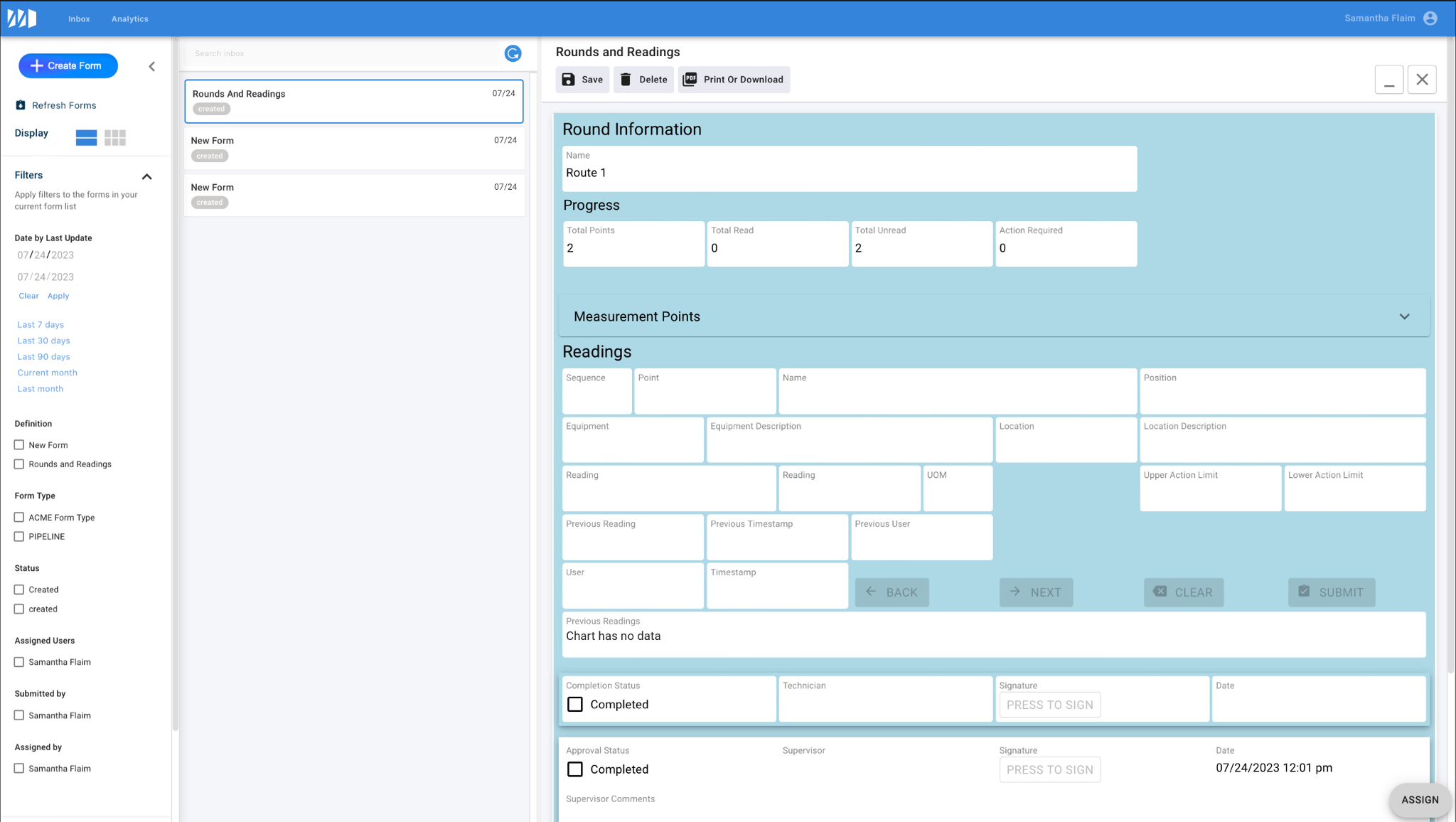
Task: Open the Analytics tab
Action: [129, 19]
